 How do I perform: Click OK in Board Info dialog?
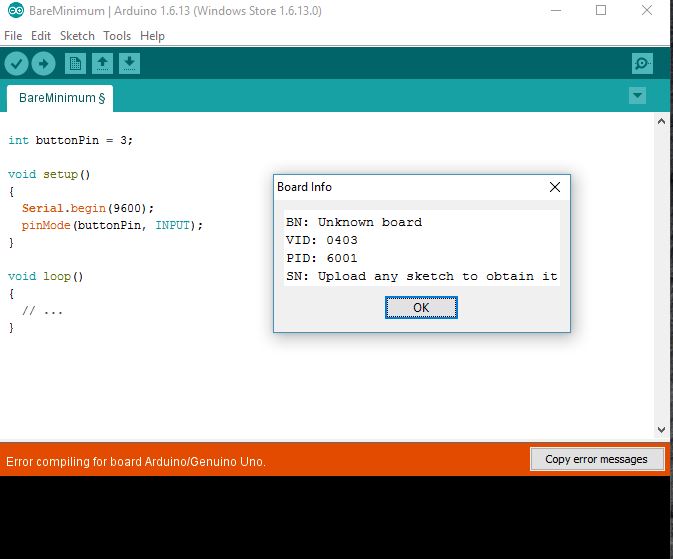pos(421,307)
